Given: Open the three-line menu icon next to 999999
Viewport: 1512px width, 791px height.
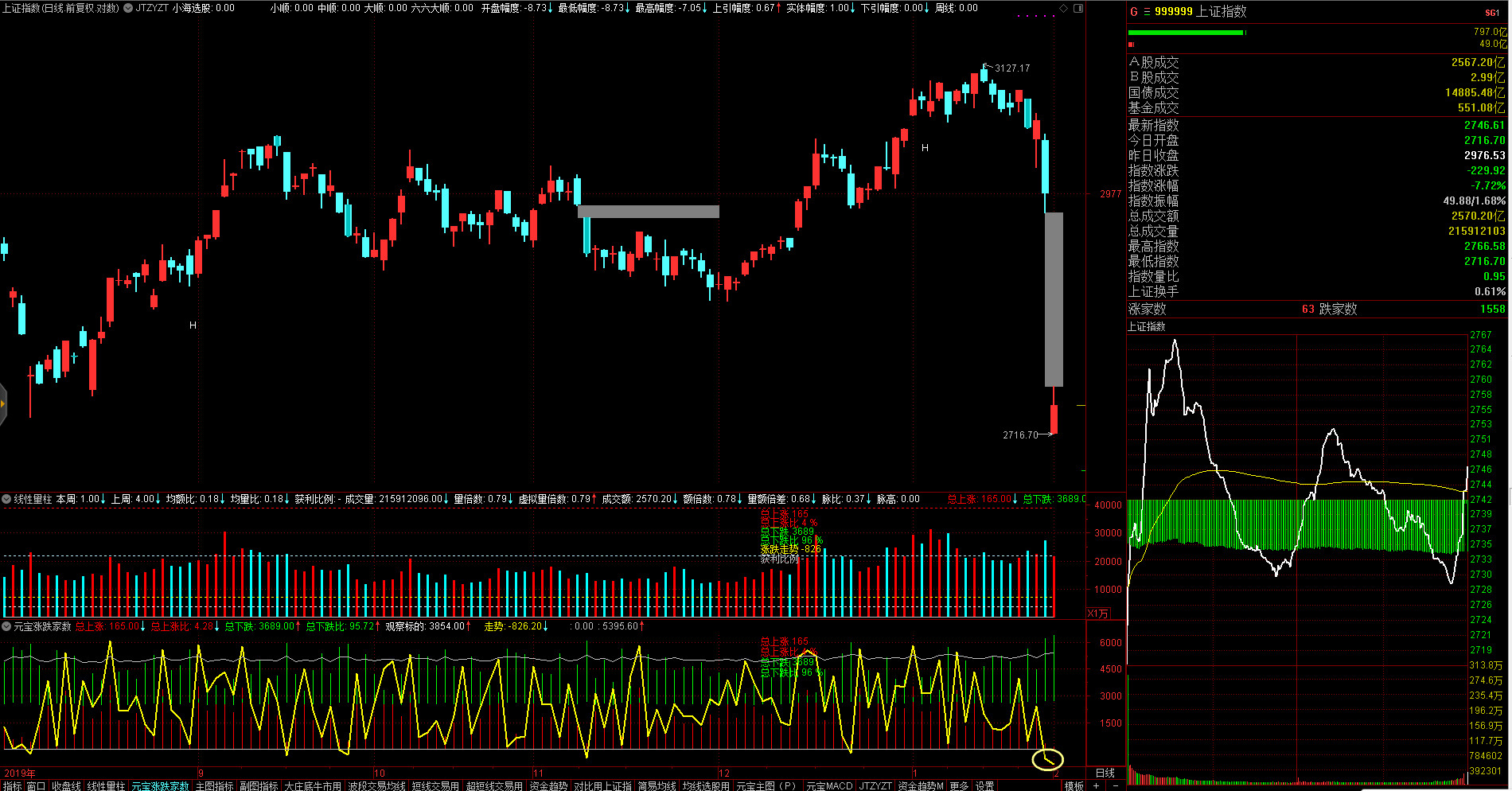Looking at the screenshot, I should 1147,12.
